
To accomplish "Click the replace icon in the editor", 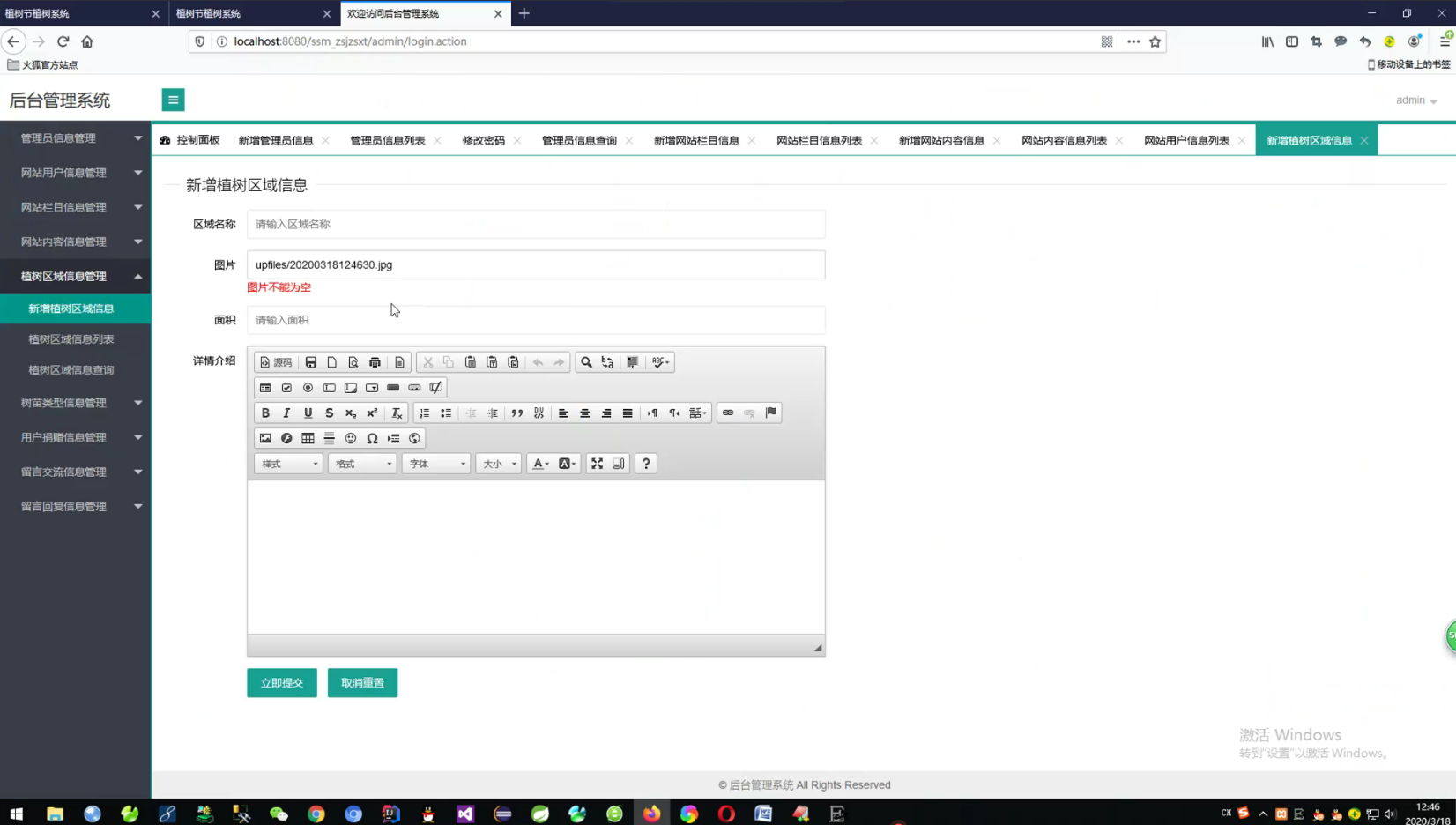I will click(x=607, y=362).
